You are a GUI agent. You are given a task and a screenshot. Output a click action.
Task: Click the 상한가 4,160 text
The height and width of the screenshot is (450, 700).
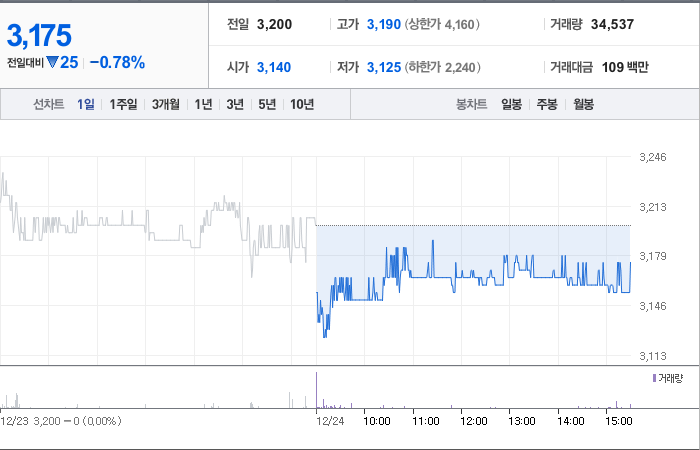[x=442, y=24]
